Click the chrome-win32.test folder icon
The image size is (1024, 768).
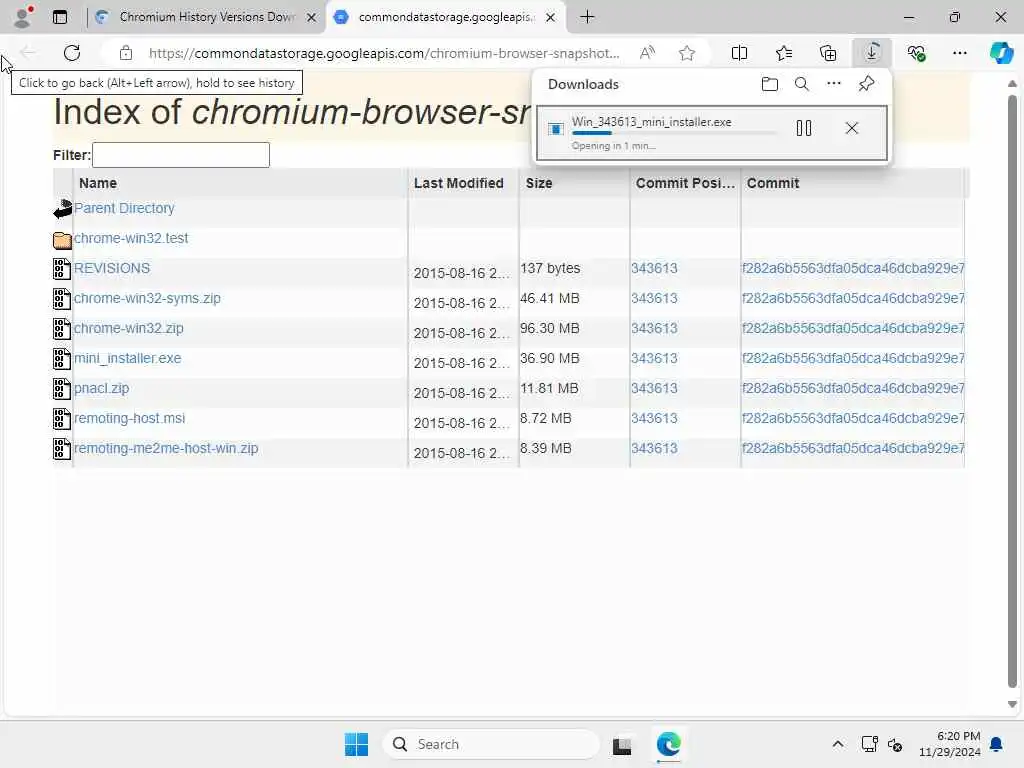point(62,240)
